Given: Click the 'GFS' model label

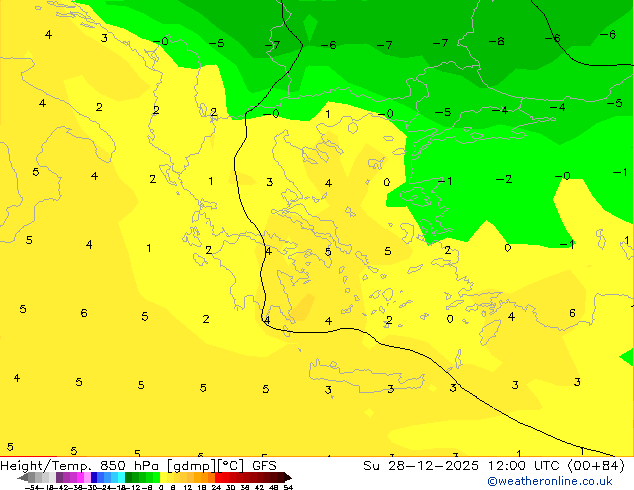Looking at the screenshot, I should point(264,466).
